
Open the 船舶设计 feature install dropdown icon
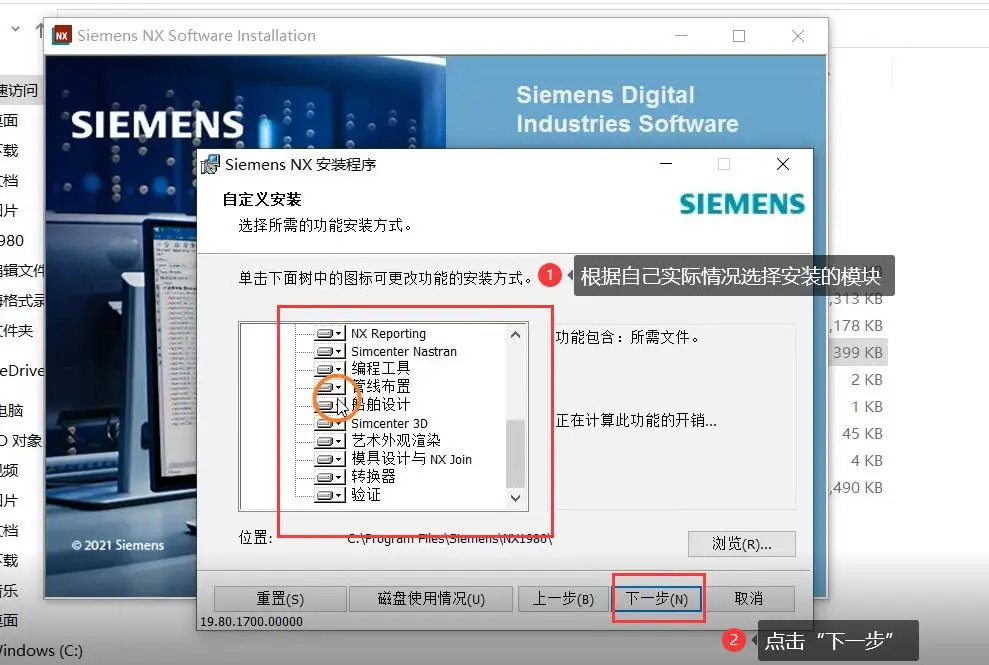click(330, 405)
